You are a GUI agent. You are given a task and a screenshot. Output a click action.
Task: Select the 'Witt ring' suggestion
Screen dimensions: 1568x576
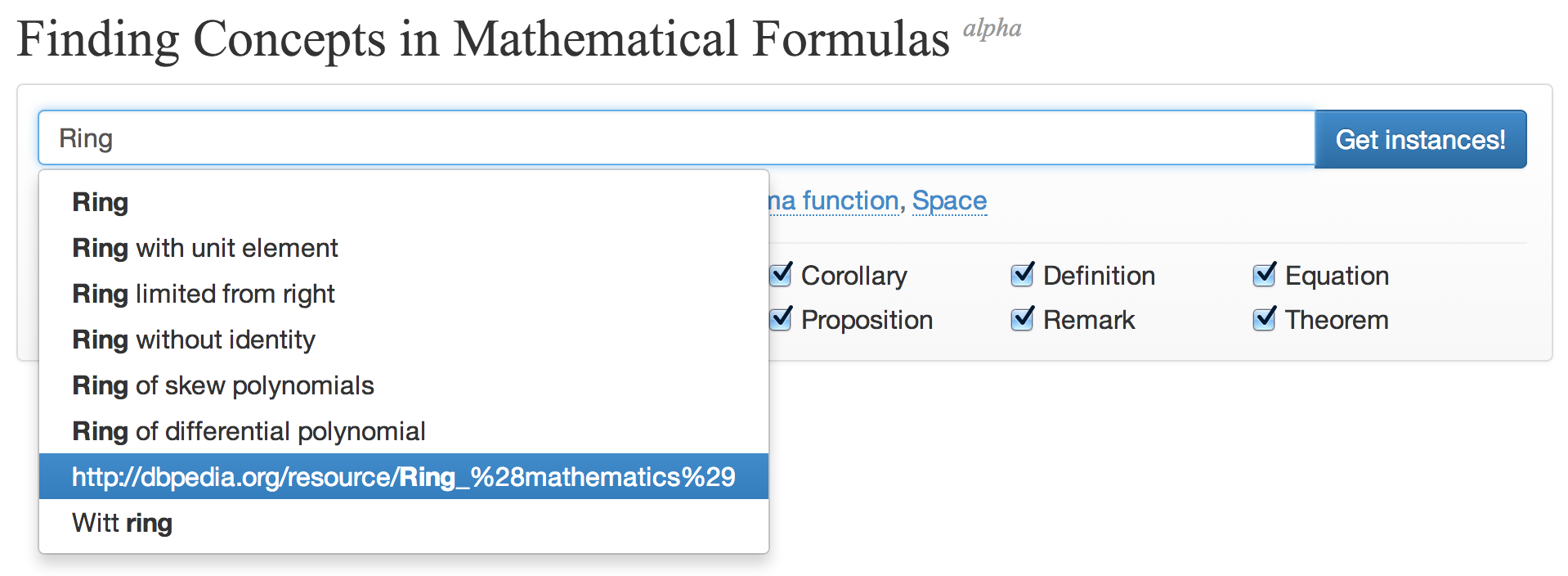coord(123,523)
